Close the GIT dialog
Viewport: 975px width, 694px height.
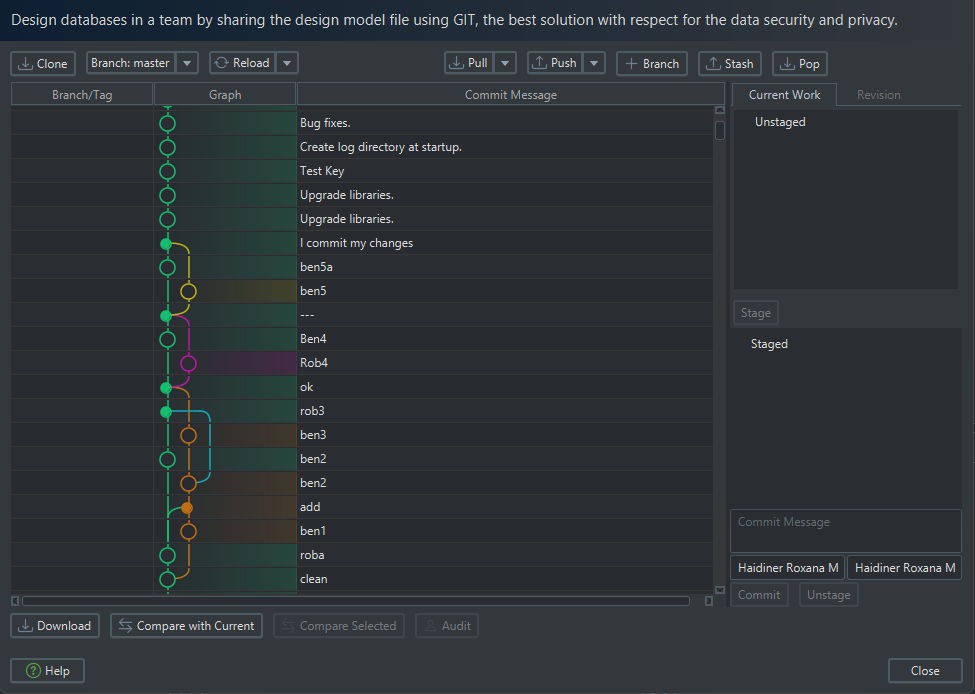click(925, 670)
